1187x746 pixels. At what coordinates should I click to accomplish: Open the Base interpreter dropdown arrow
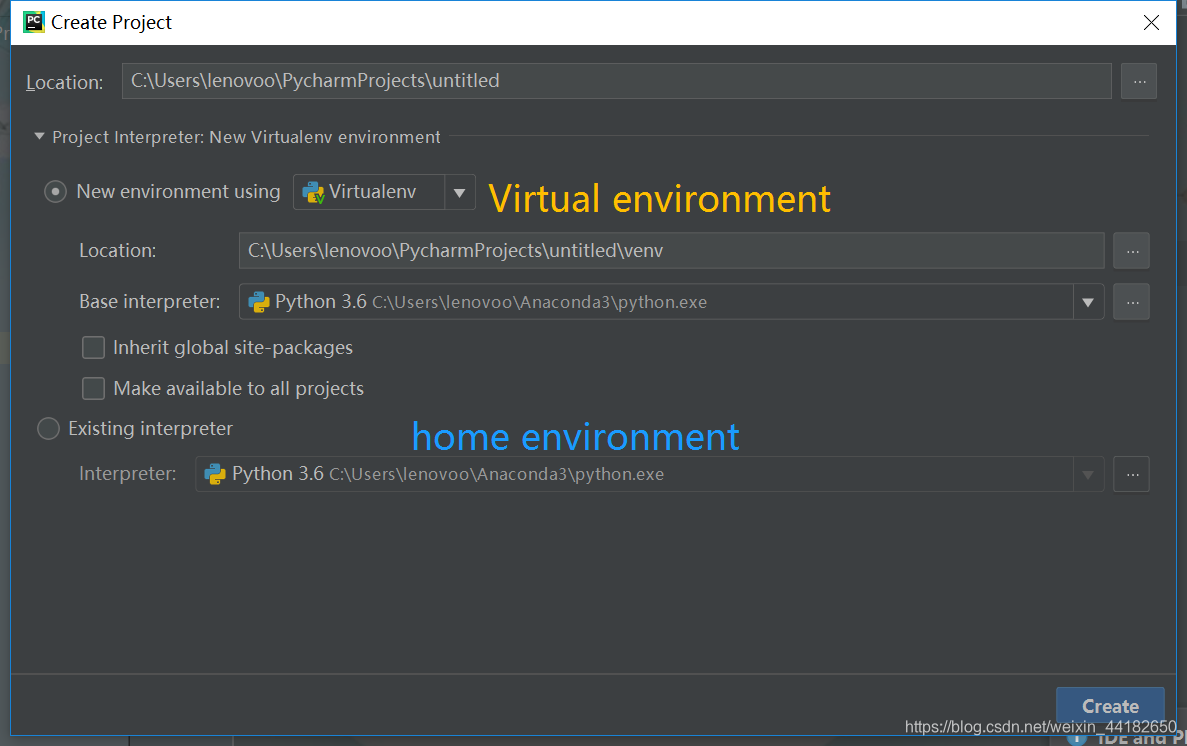coord(1088,302)
